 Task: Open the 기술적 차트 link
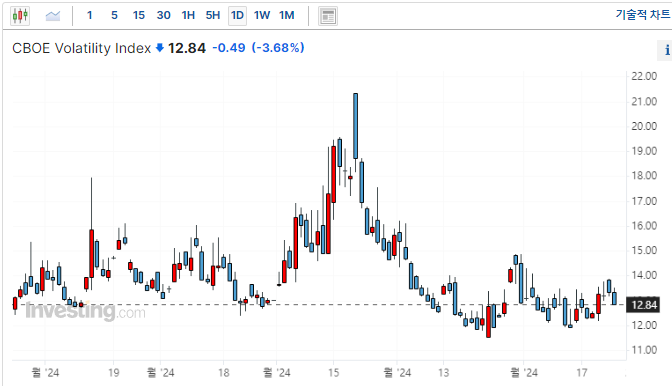[643, 15]
